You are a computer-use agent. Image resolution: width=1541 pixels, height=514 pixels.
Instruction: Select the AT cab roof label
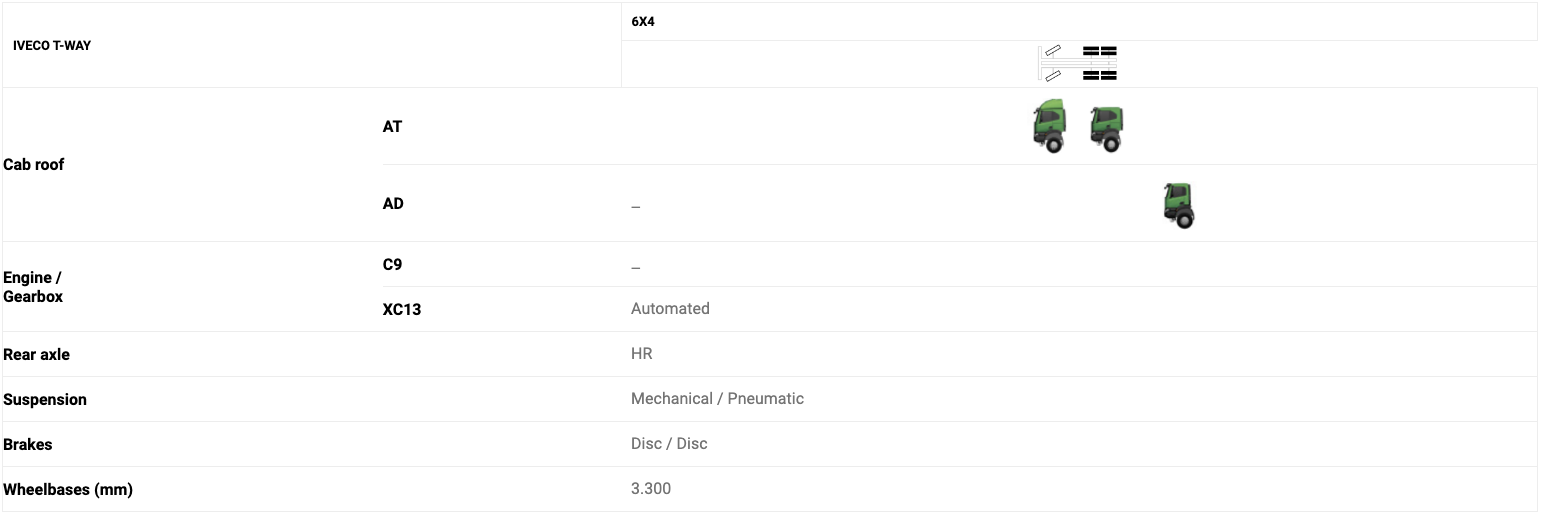tap(392, 127)
